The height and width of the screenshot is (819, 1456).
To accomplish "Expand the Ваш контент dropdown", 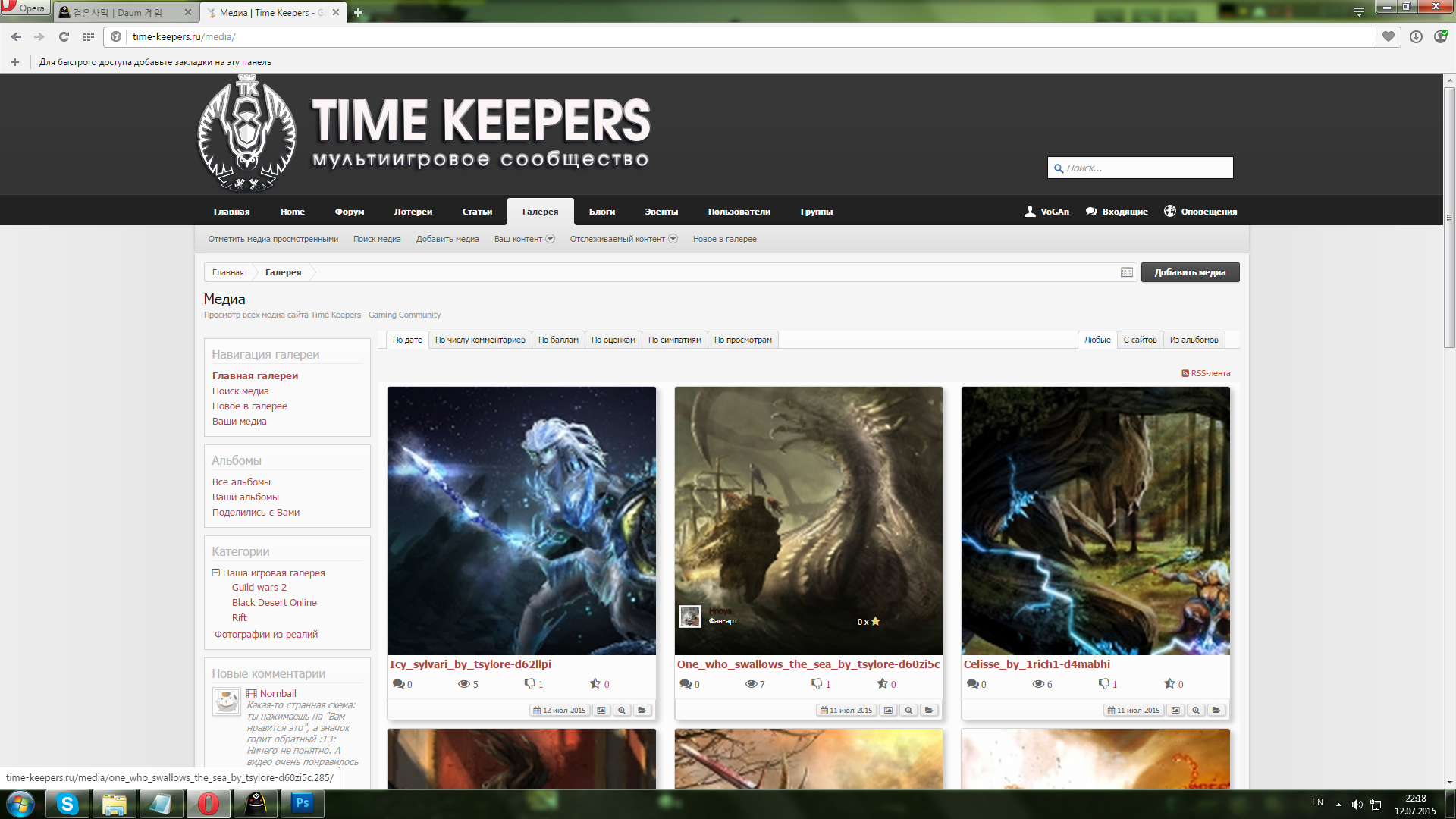I will coord(524,239).
